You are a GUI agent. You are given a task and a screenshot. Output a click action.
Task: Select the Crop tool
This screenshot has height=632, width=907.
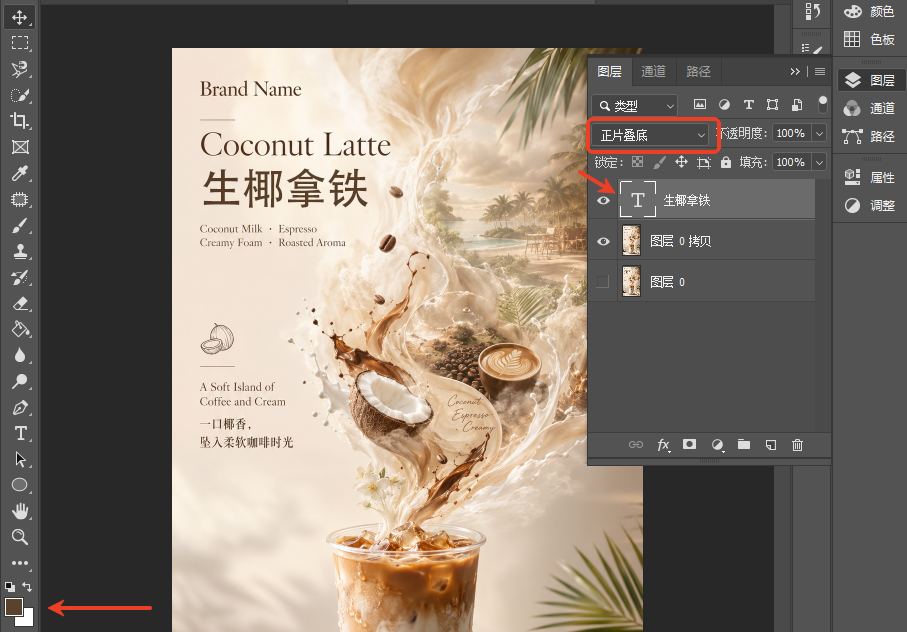click(20, 121)
